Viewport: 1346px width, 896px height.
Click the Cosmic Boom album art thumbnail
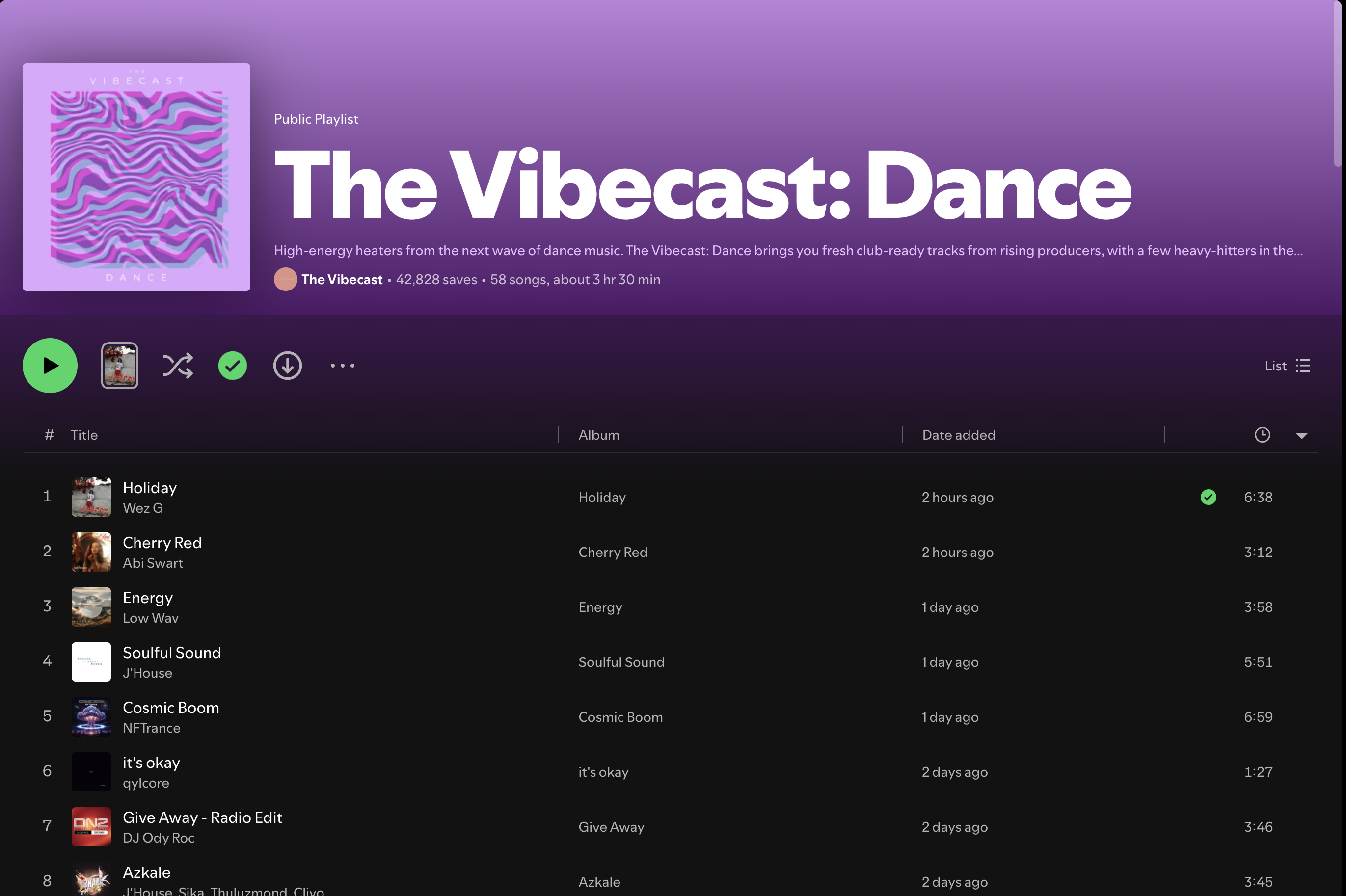point(91,716)
